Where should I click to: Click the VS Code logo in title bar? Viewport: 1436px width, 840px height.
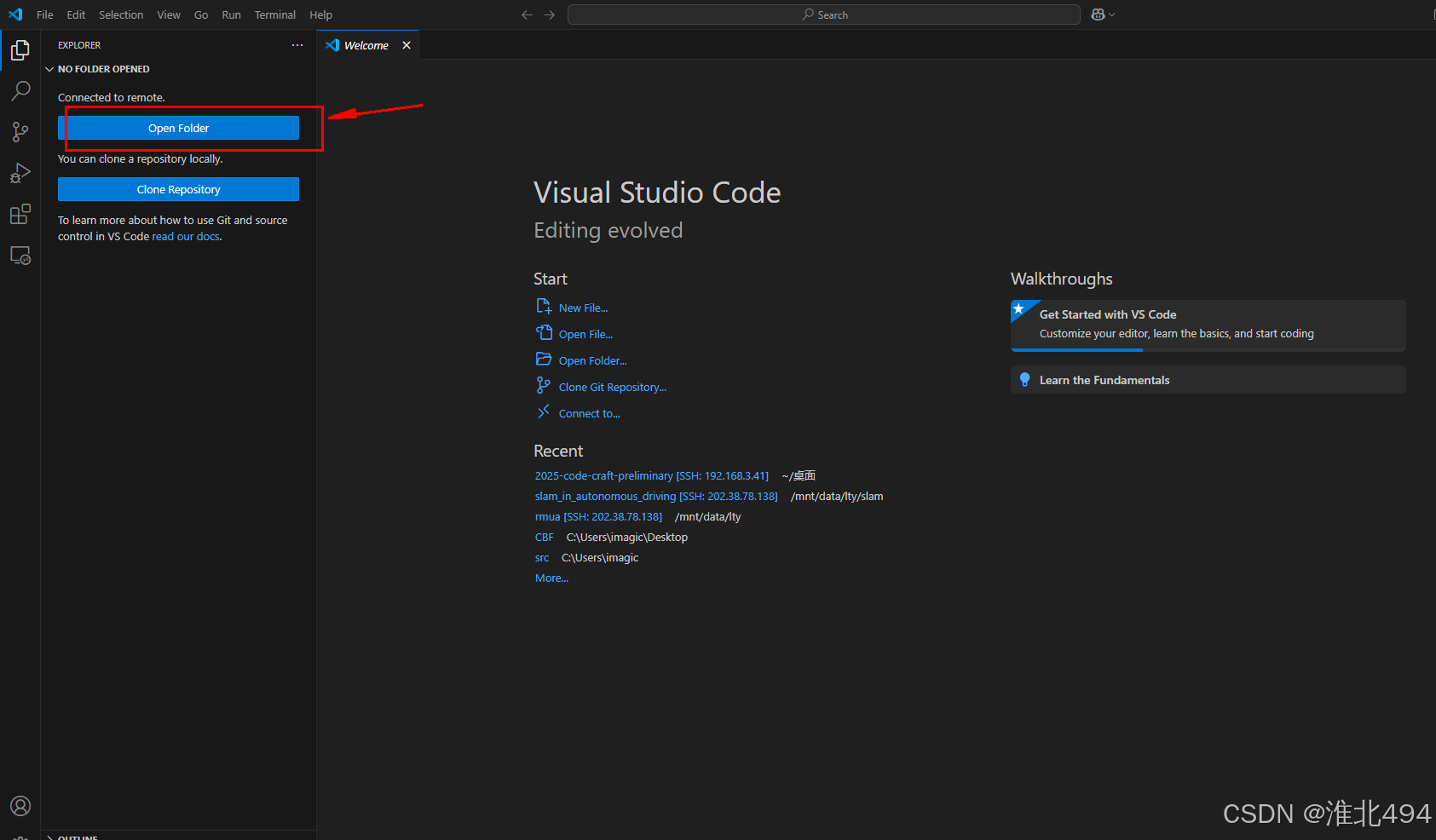click(15, 14)
